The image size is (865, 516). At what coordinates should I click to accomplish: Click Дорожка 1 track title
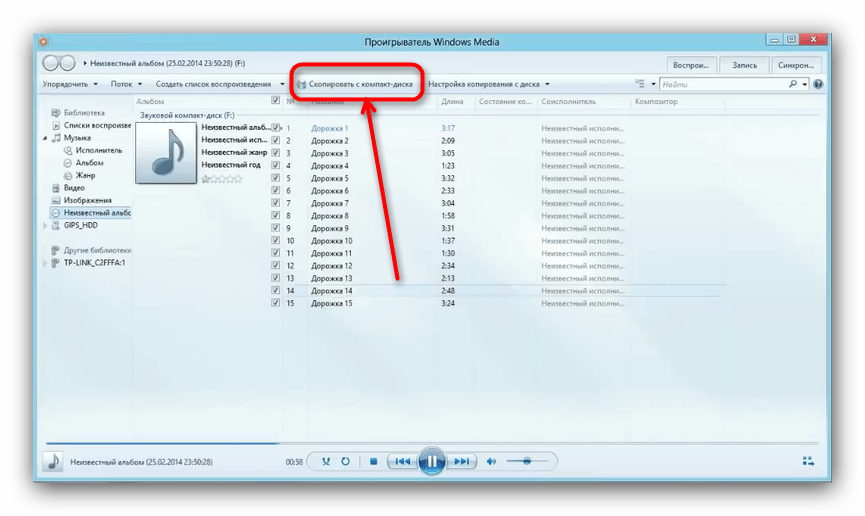coord(329,128)
